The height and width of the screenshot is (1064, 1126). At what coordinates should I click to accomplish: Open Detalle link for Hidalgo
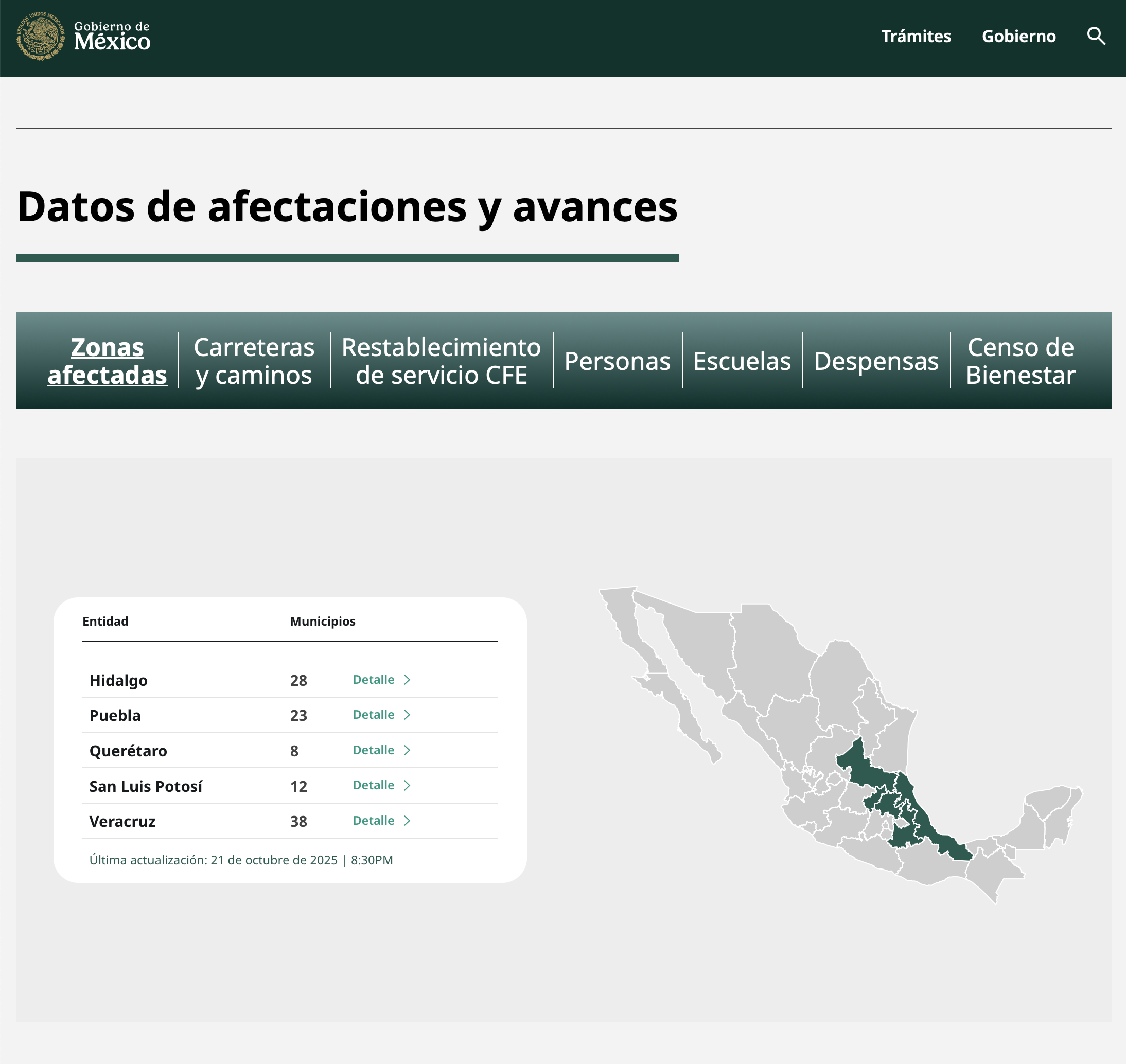click(x=373, y=680)
